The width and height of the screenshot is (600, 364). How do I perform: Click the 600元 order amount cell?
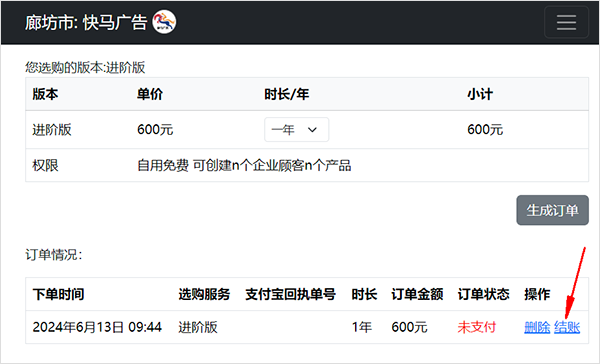tap(409, 327)
